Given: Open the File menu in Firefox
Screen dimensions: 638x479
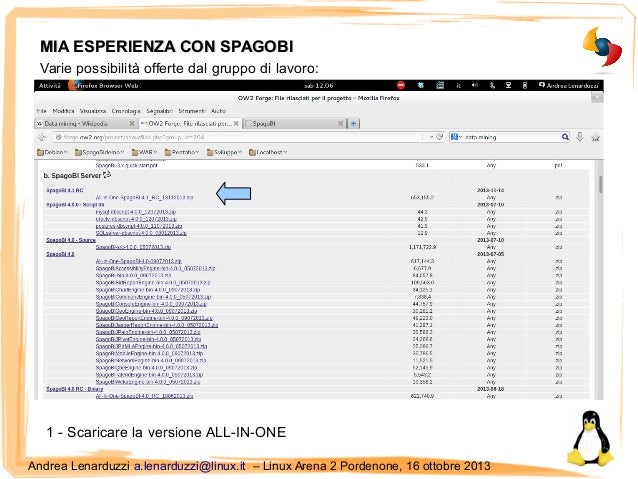Looking at the screenshot, I should tap(42, 111).
